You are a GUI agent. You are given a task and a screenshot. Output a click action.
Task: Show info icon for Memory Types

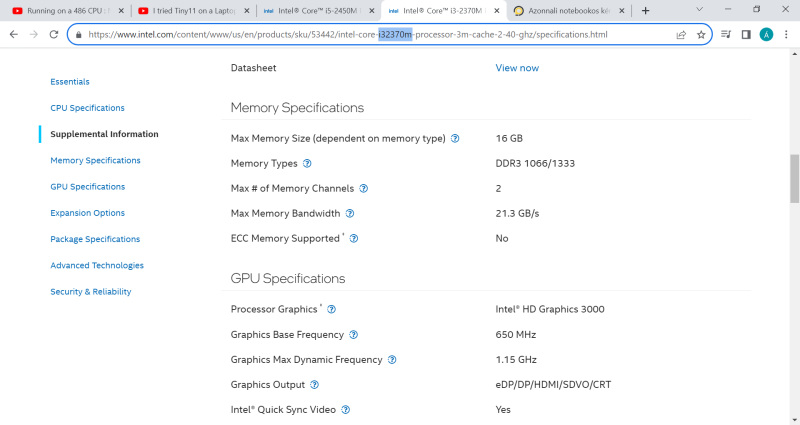(x=307, y=163)
